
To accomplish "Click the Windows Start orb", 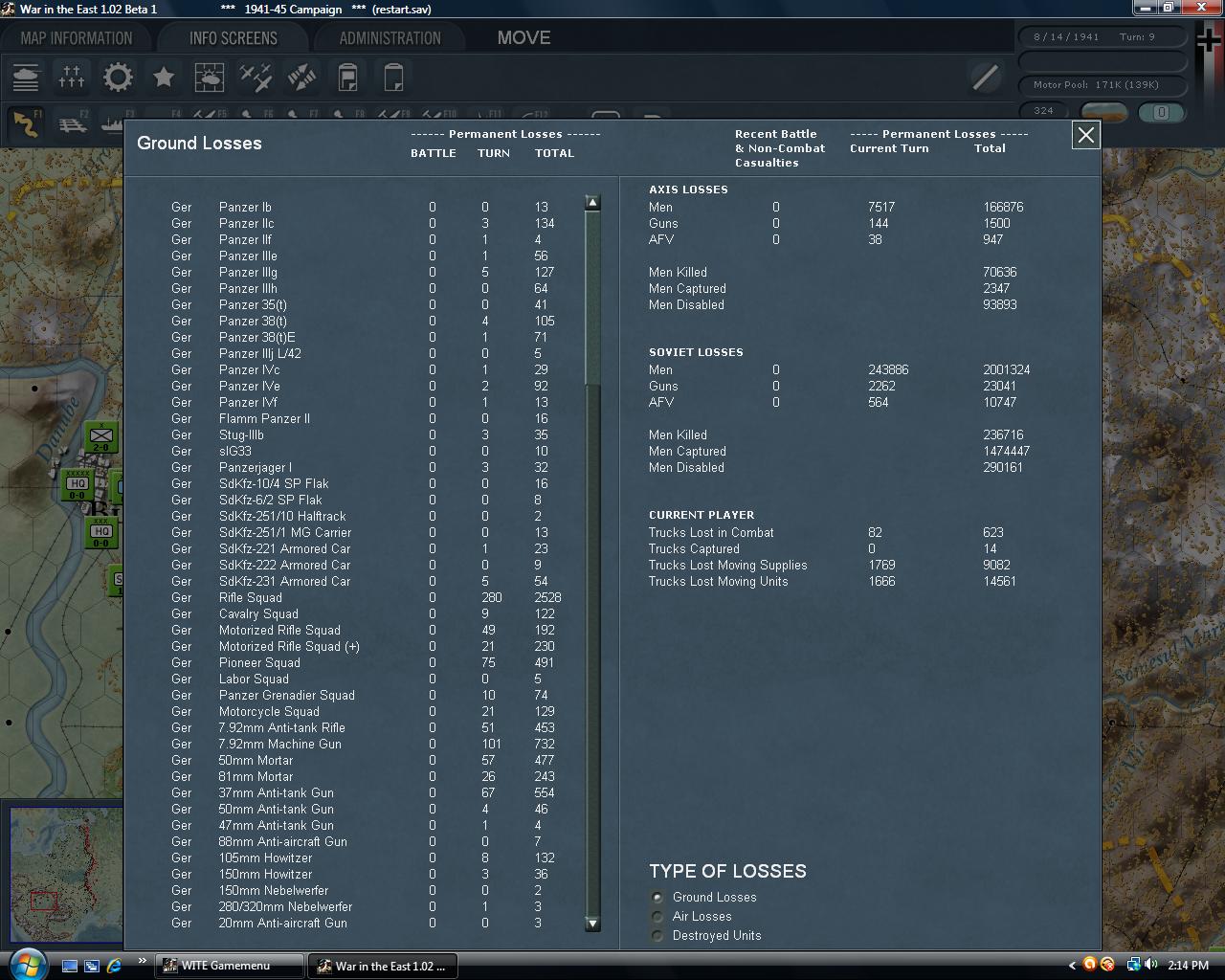I will pyautogui.click(x=27, y=963).
